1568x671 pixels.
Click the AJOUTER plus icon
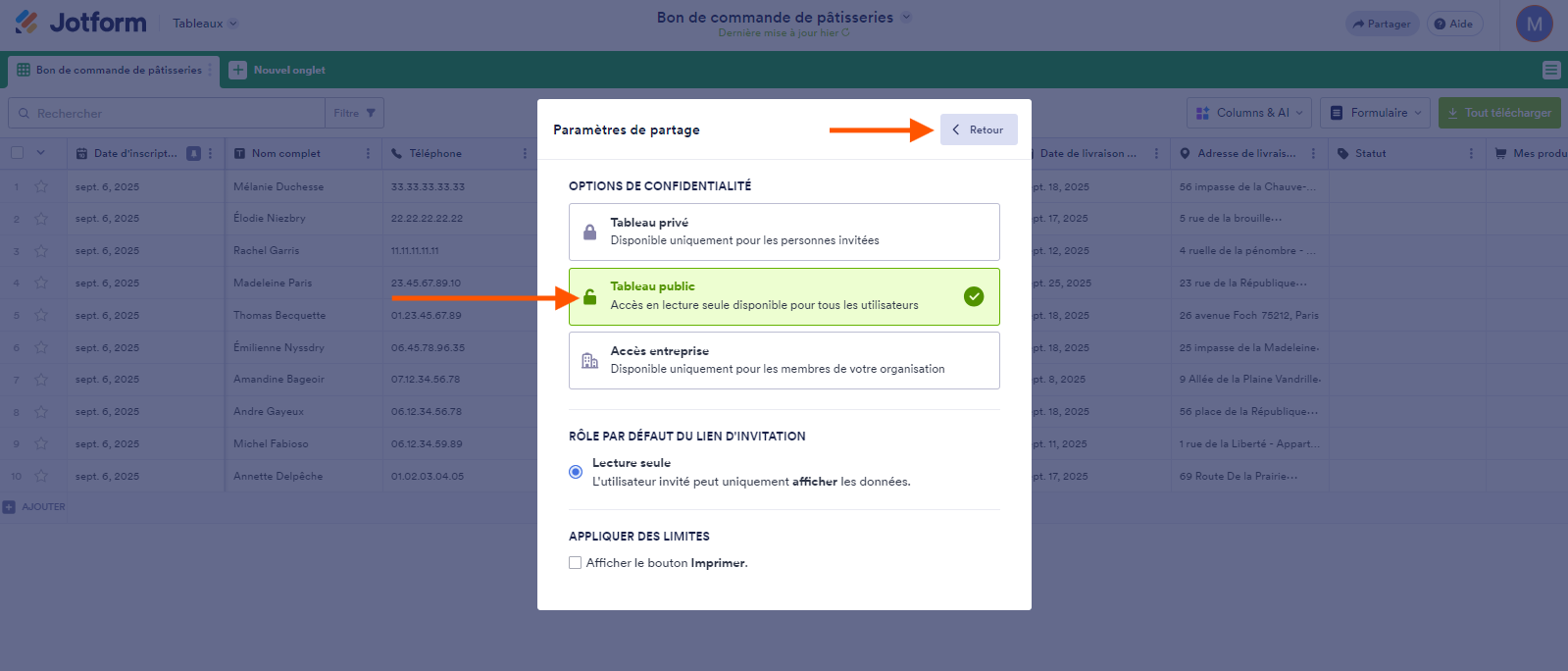[9, 507]
